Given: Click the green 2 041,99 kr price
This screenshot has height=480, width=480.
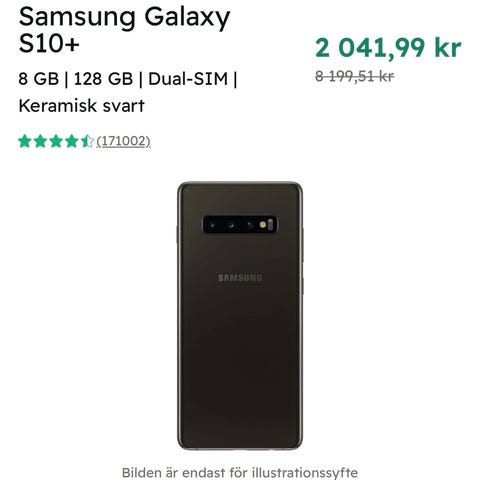Looking at the screenshot, I should pos(388,48).
